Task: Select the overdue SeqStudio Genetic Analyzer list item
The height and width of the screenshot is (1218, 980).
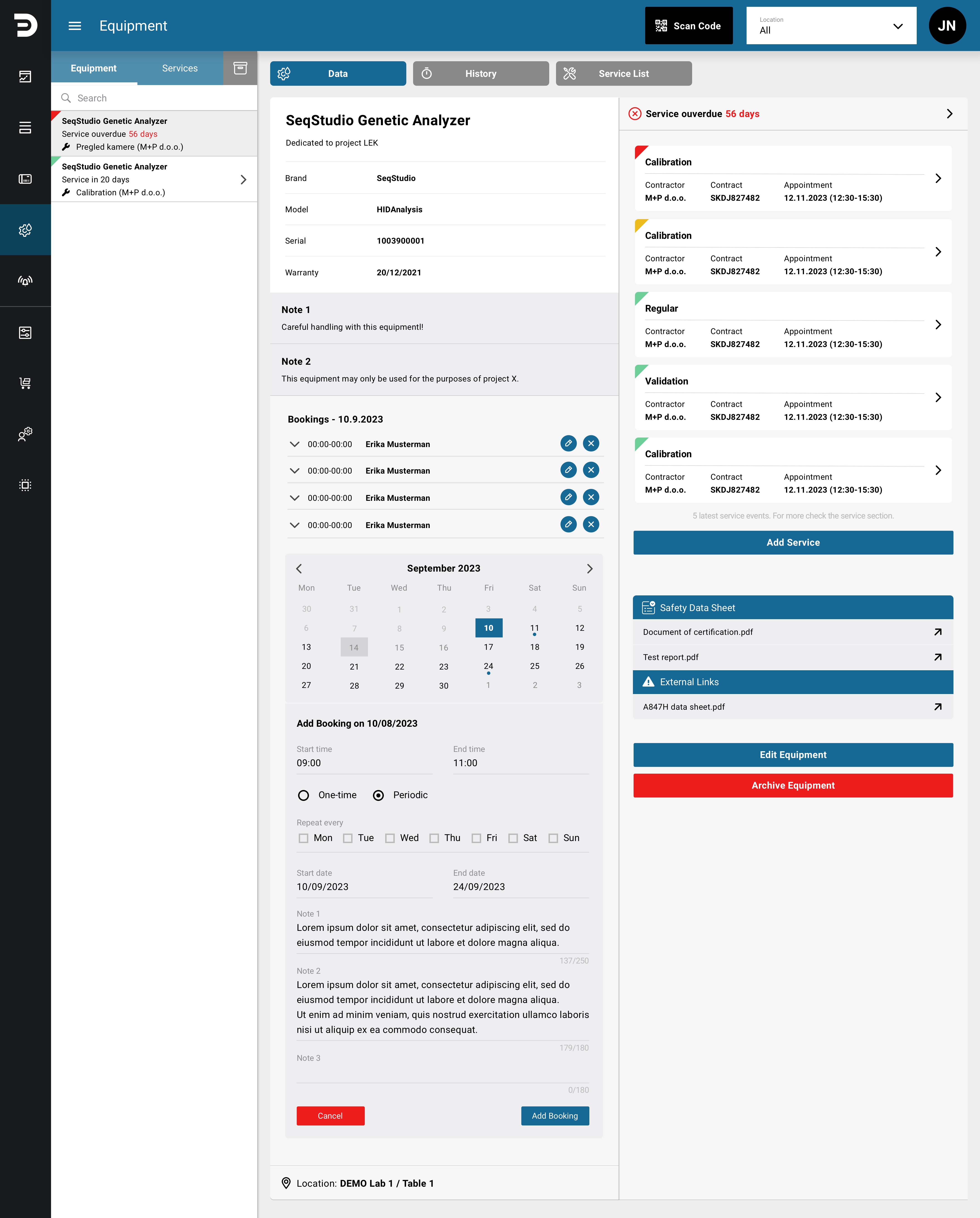Action: pyautogui.click(x=154, y=134)
